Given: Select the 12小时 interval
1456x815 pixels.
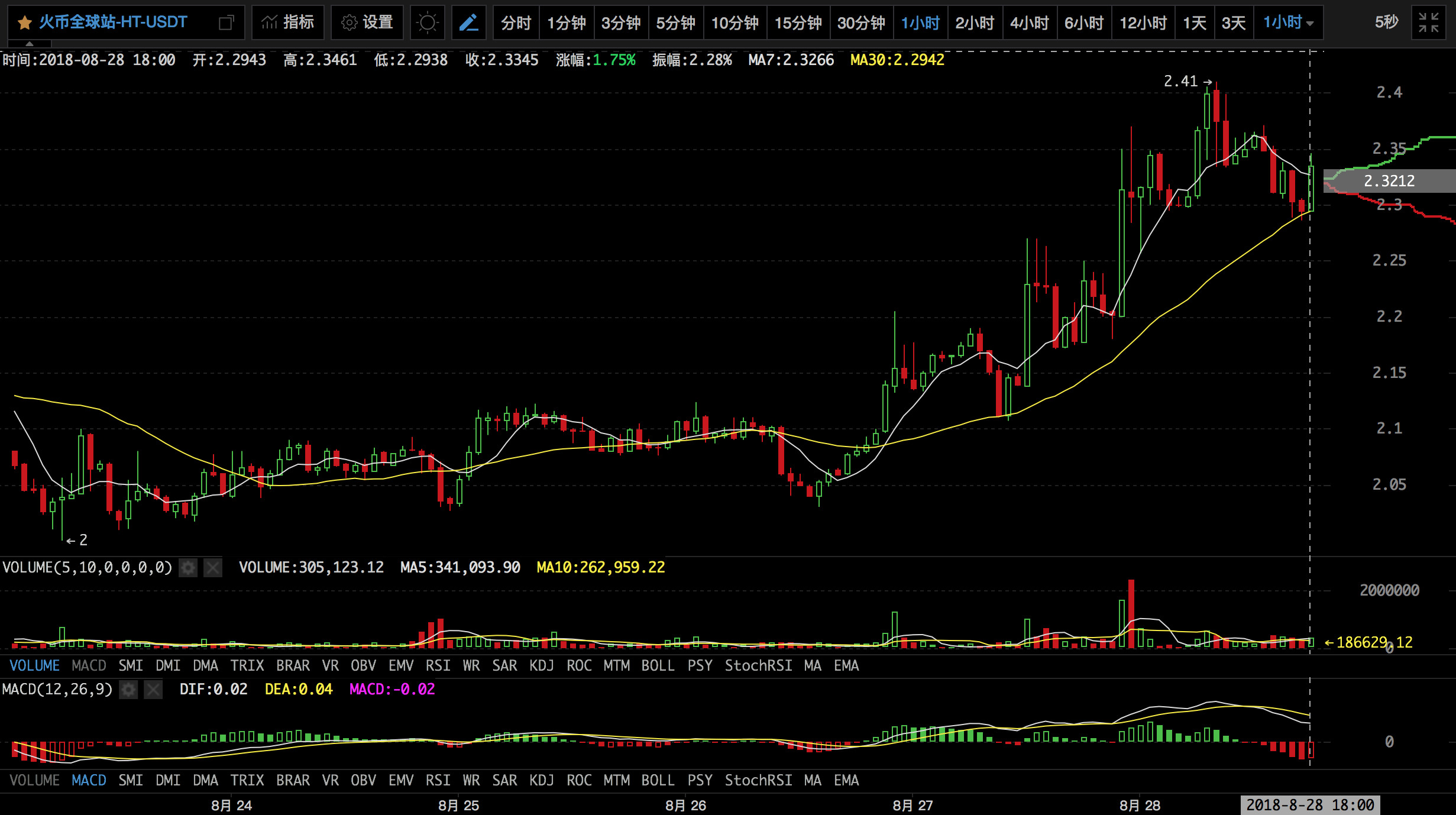Looking at the screenshot, I should point(1143,22).
